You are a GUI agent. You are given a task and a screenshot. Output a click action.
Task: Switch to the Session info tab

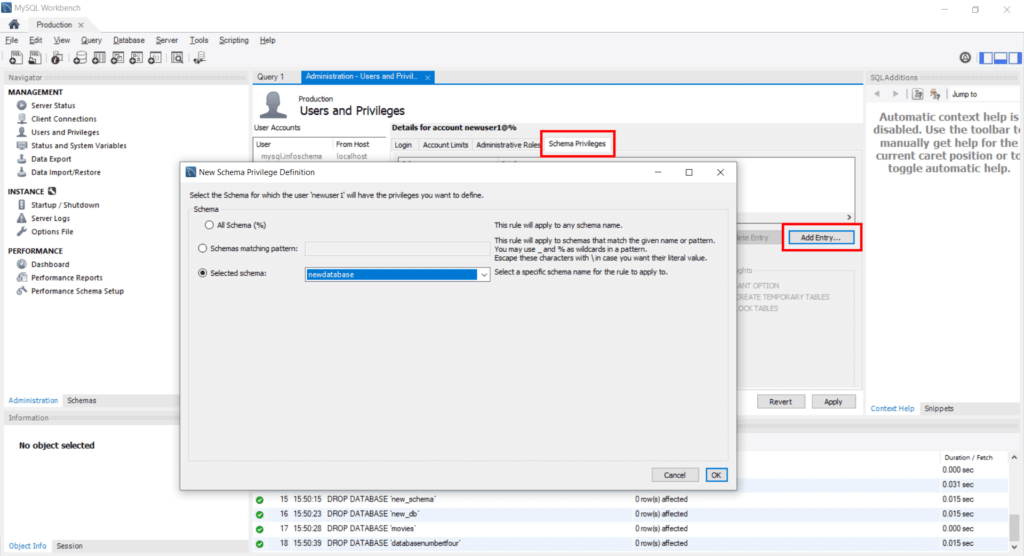tap(69, 546)
